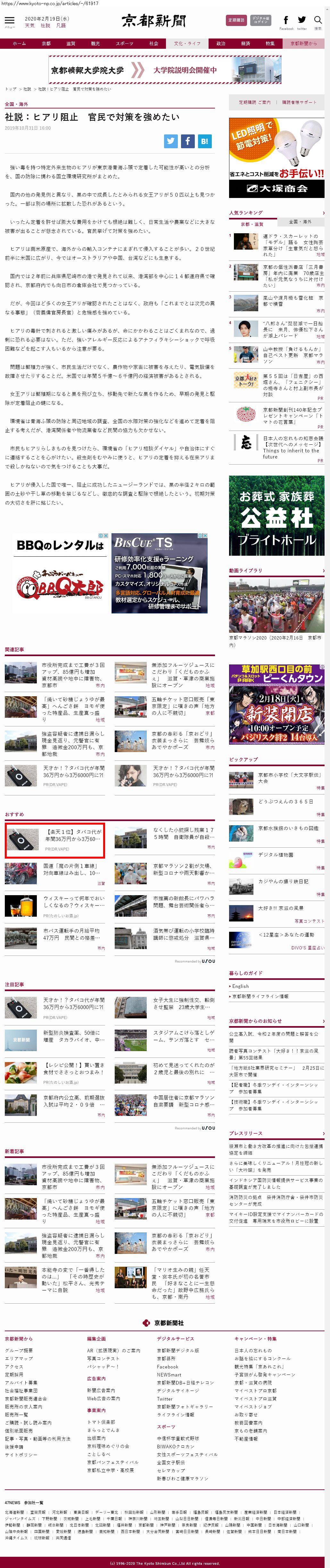Open the 京都 nav tab
The image size is (330, 1568).
point(46,43)
